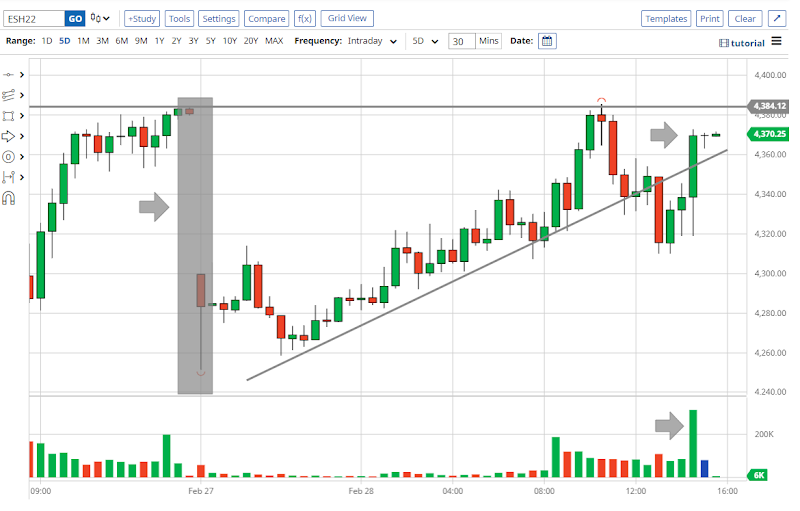Open the candlestick chart type selector
Screen dimensions: 800x511
tap(100, 18)
